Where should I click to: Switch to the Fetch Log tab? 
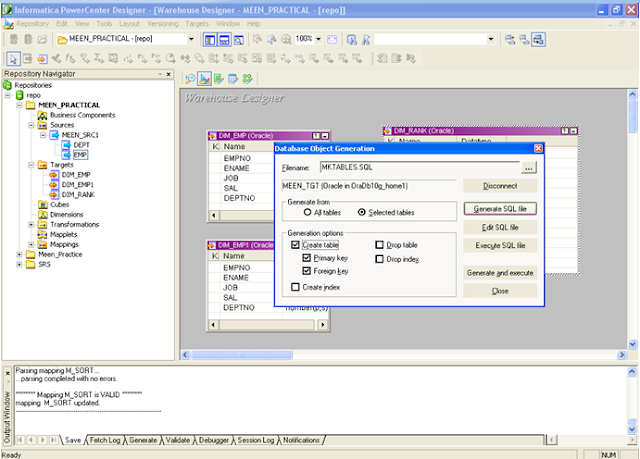tap(105, 440)
